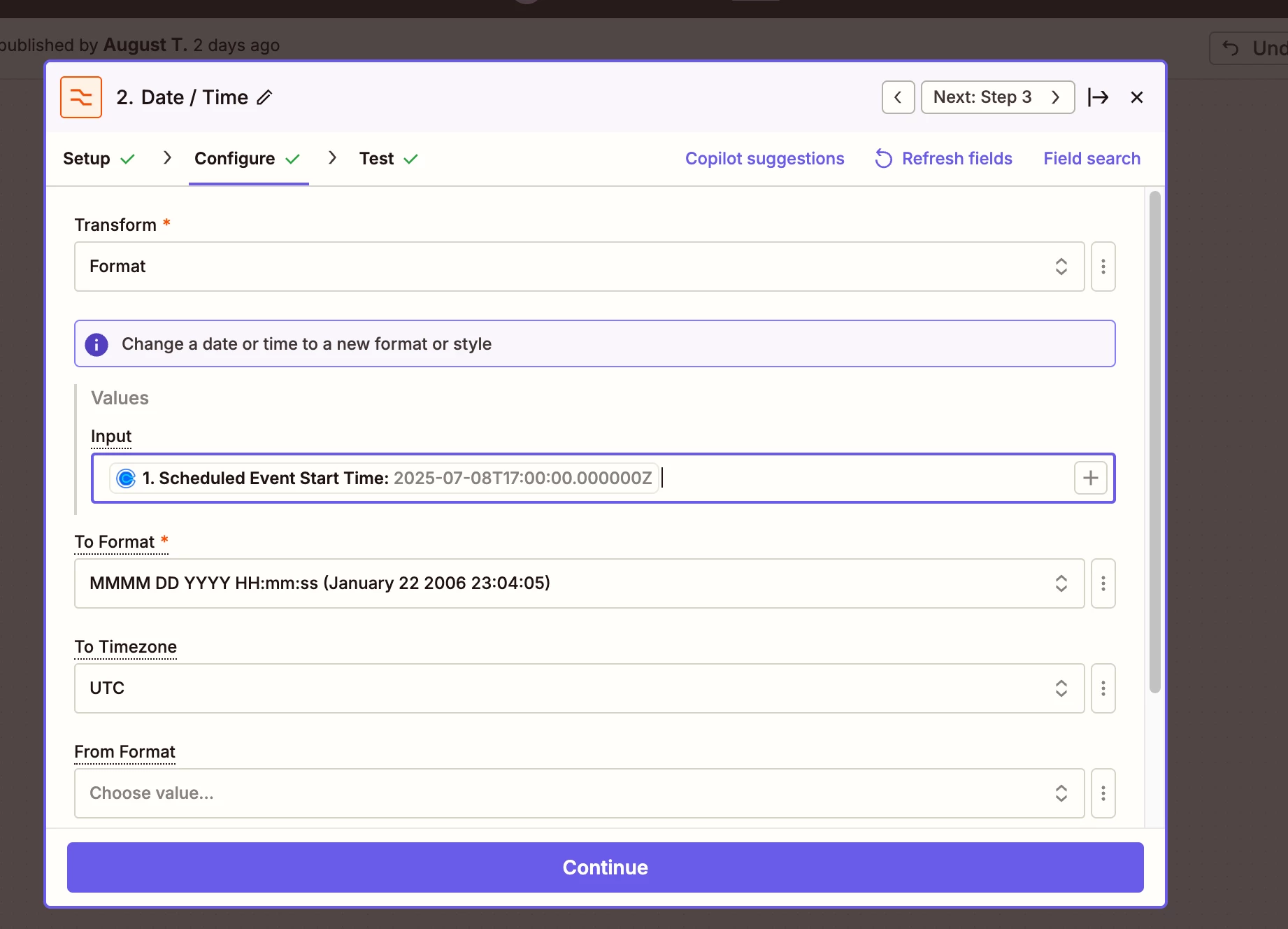Close the Date / Time panel
The height and width of the screenshot is (929, 1288).
(1137, 97)
